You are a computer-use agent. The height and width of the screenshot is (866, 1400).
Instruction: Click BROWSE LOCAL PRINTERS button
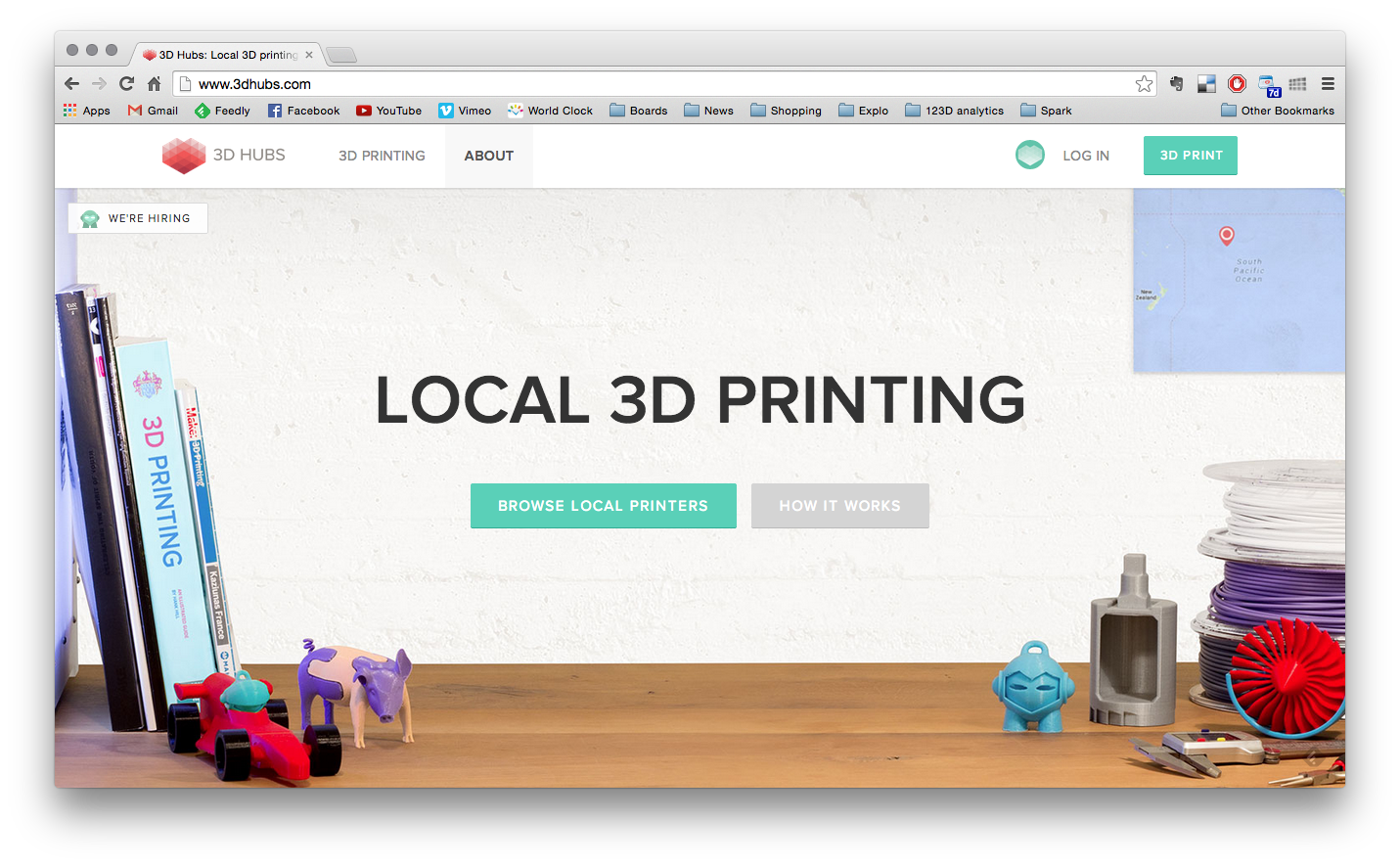(603, 506)
